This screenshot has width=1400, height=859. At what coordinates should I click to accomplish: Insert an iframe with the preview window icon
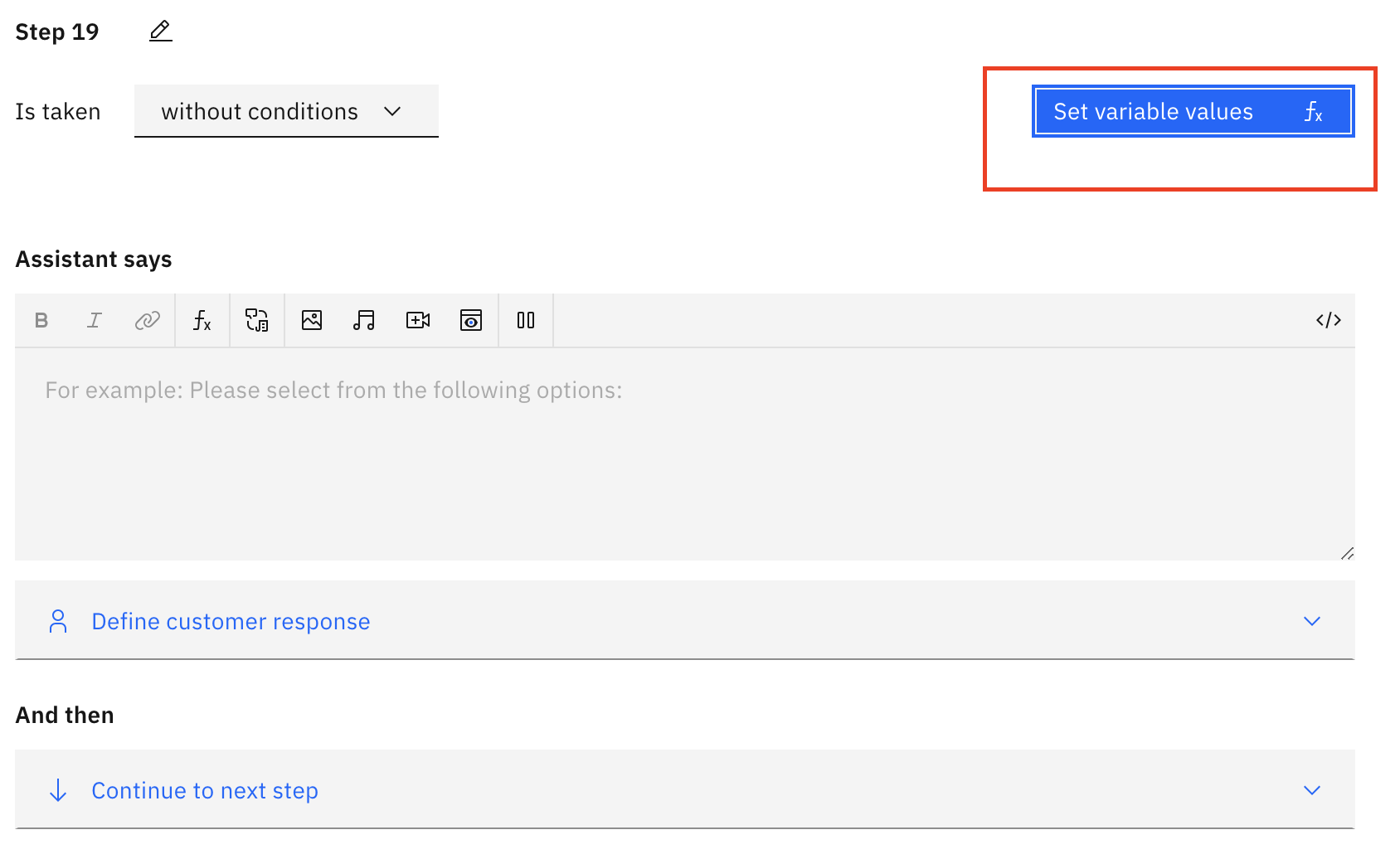pos(471,320)
